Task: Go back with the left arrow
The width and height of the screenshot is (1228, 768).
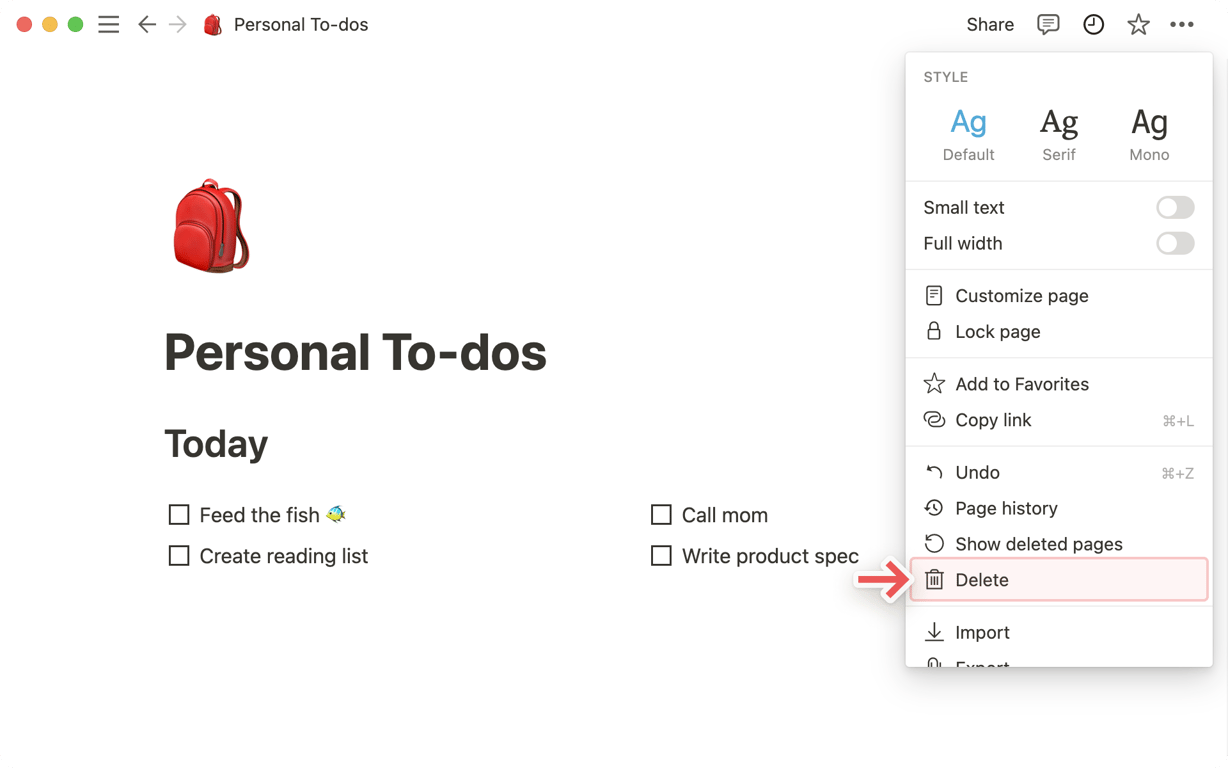Action: (x=147, y=25)
